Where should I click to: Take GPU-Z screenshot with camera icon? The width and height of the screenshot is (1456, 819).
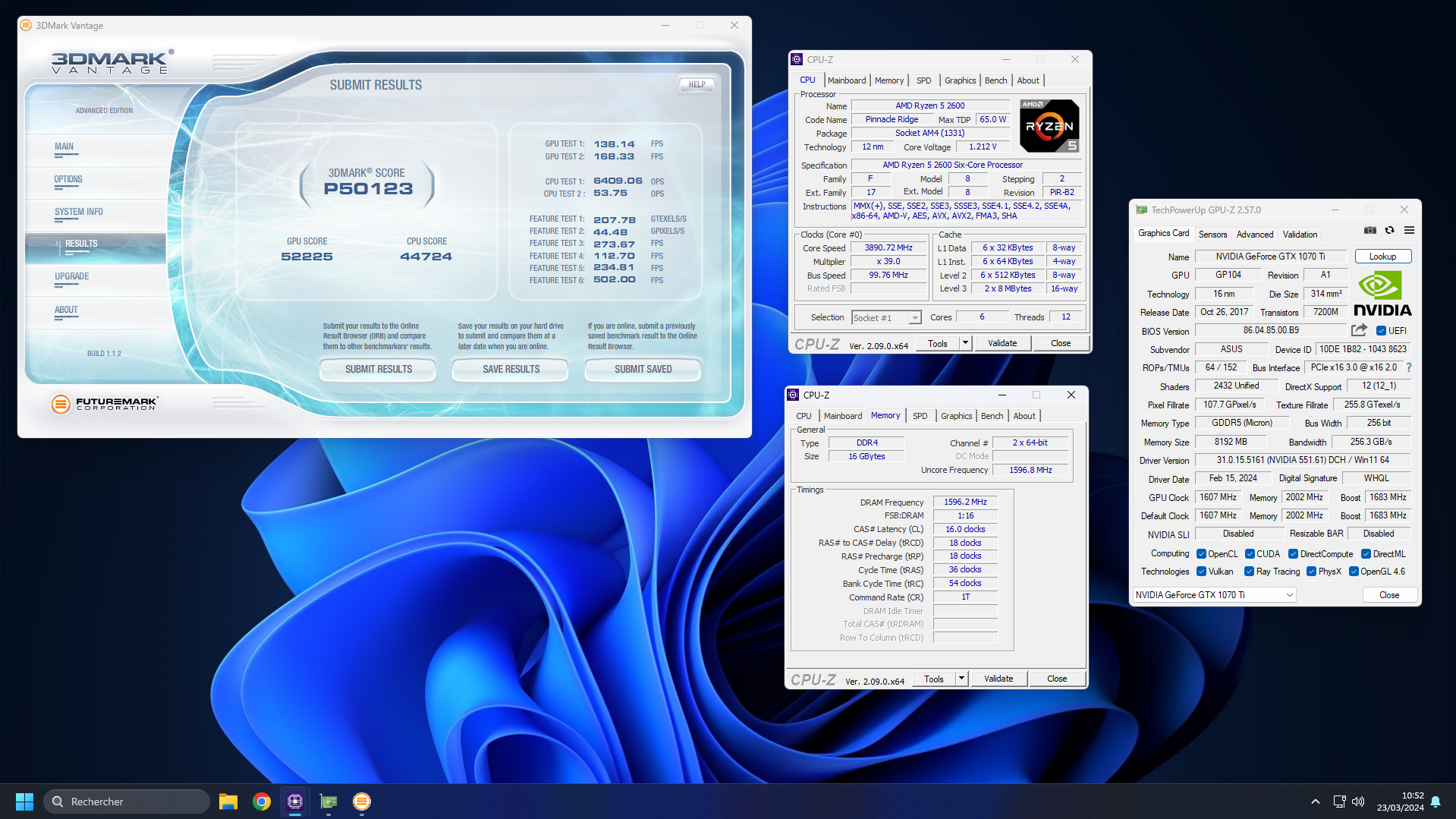(x=1370, y=231)
